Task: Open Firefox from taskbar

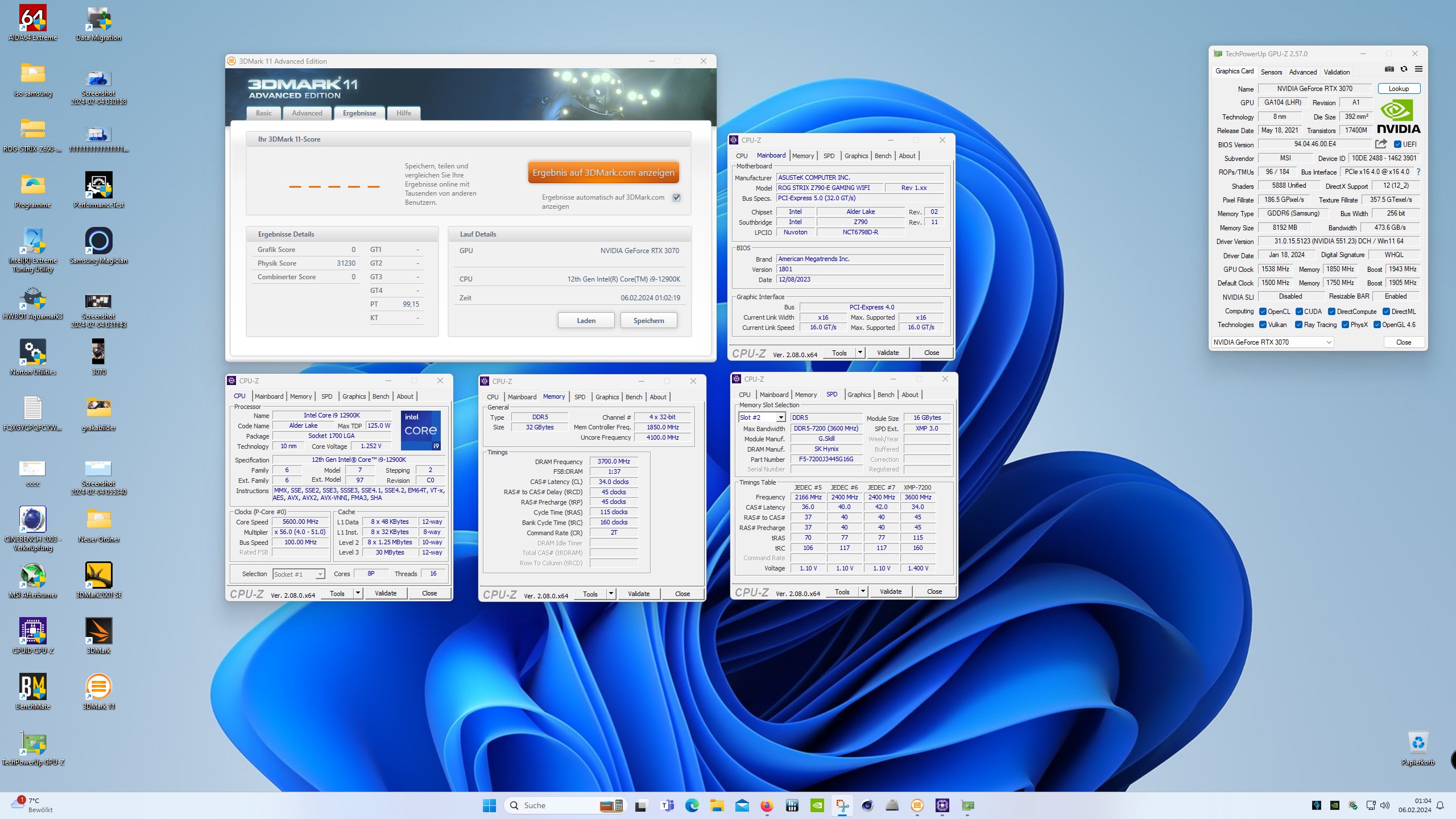Action: point(767,805)
